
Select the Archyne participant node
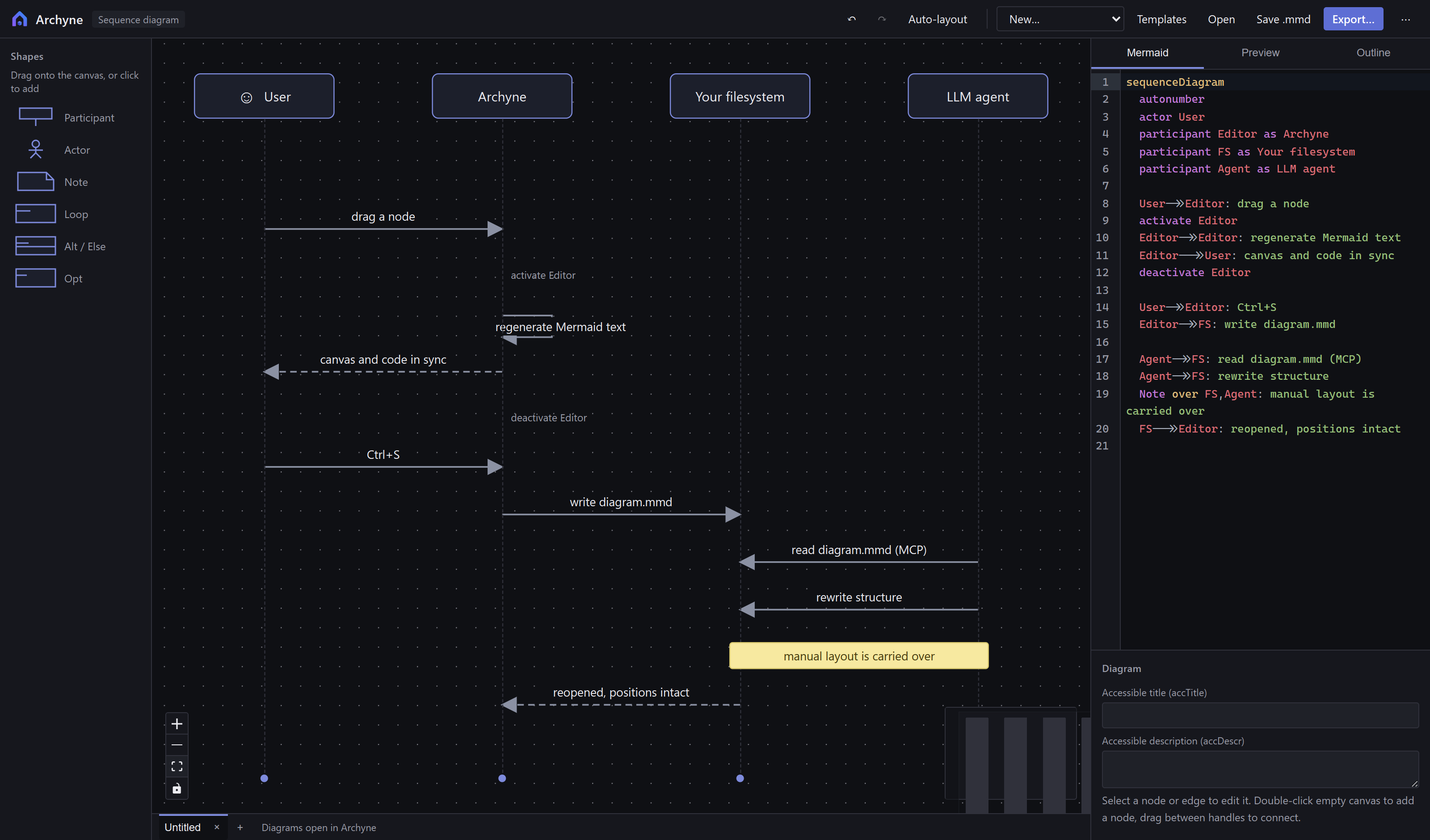point(502,97)
